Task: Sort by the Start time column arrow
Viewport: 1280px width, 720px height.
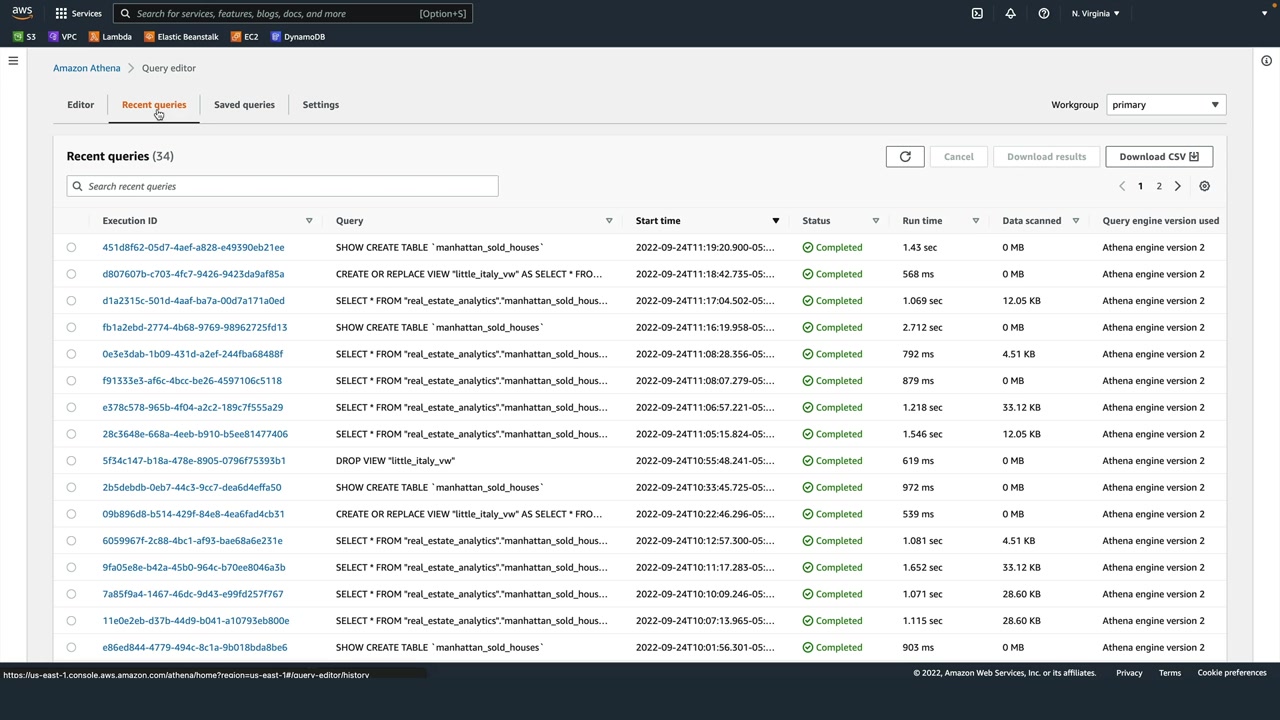Action: 775,221
